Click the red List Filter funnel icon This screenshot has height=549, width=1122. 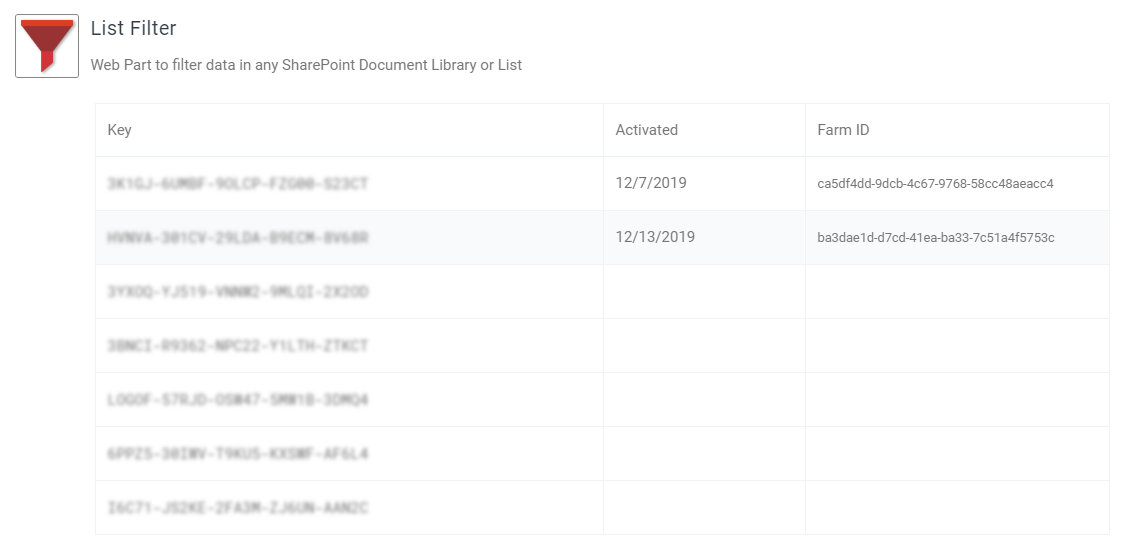coord(47,46)
